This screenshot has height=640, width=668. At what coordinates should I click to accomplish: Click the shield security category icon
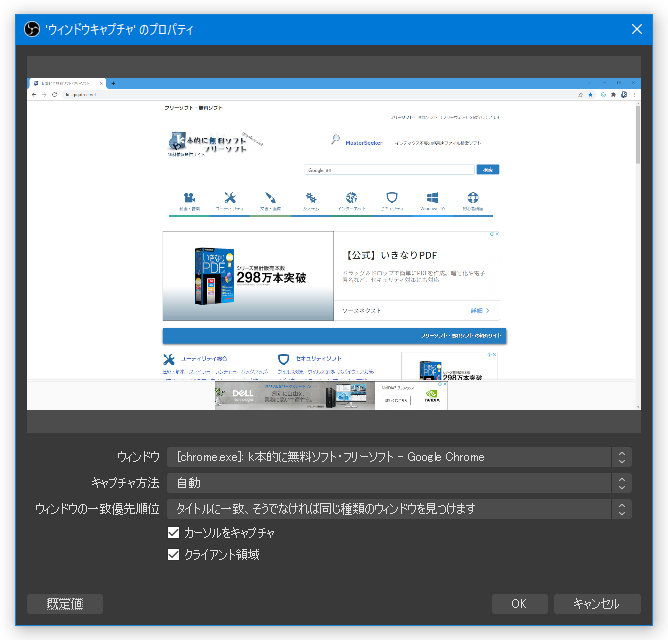pos(392,197)
